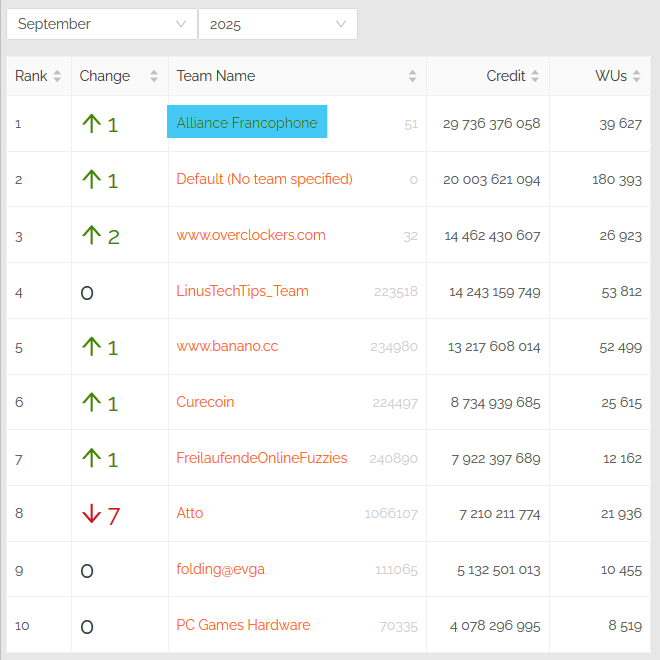The width and height of the screenshot is (660, 660).
Task: Click green up arrow for overclockers row
Action: click(92, 236)
